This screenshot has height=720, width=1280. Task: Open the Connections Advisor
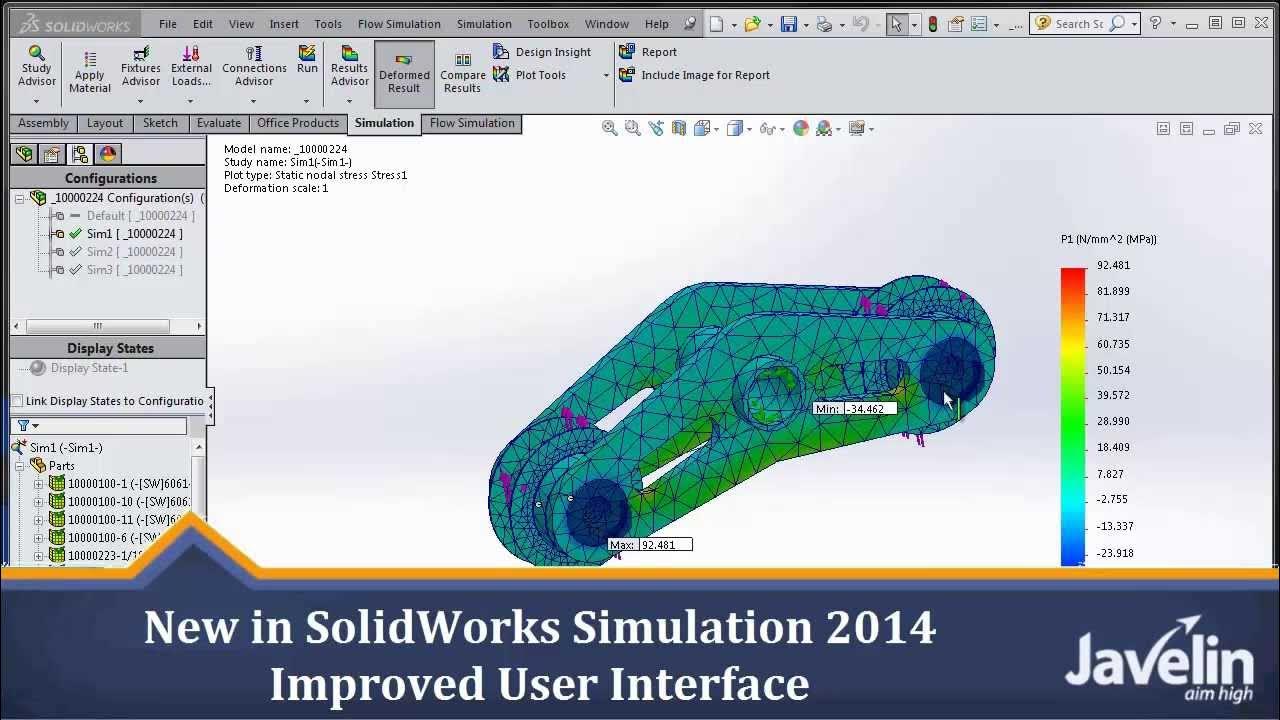click(x=254, y=66)
